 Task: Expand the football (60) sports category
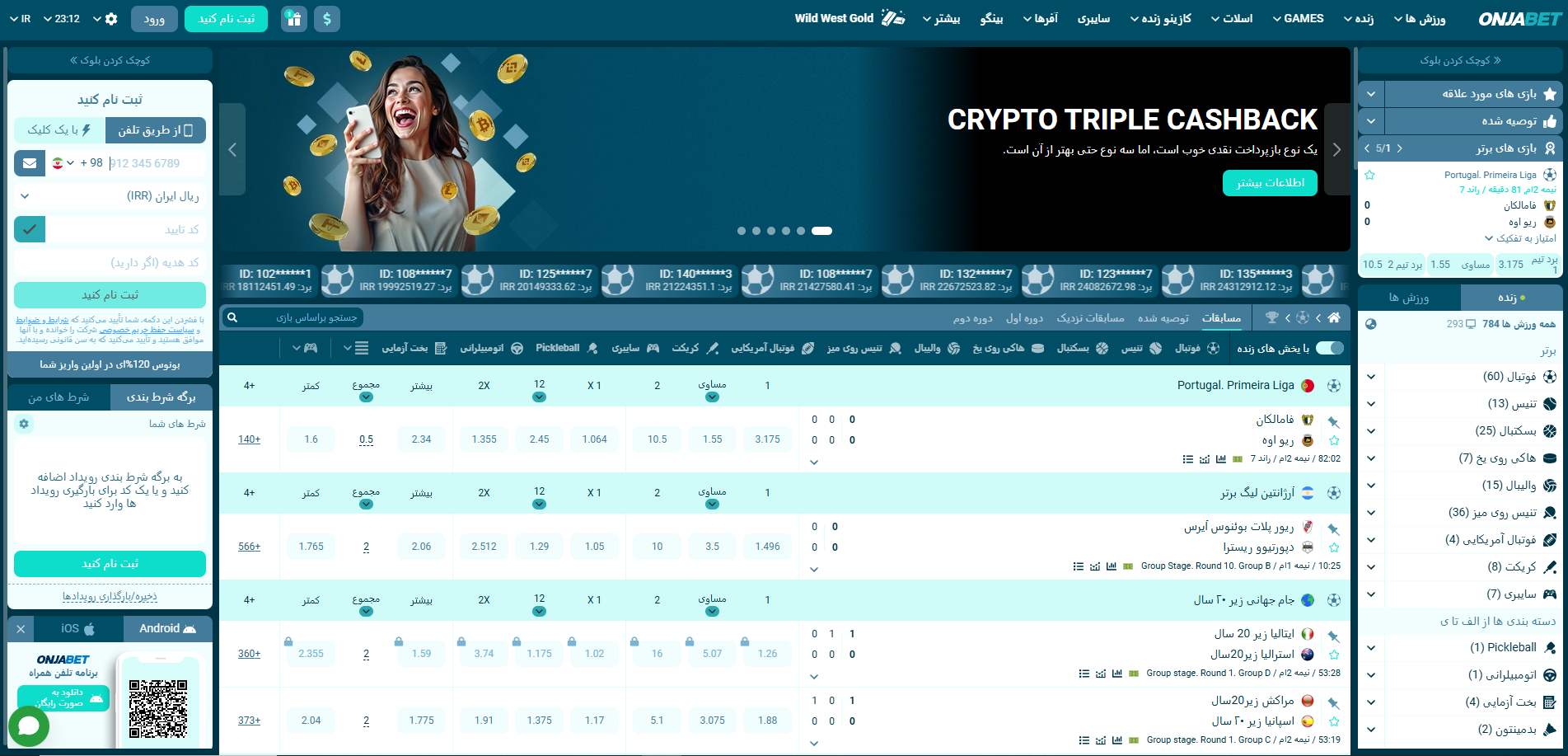point(1371,377)
